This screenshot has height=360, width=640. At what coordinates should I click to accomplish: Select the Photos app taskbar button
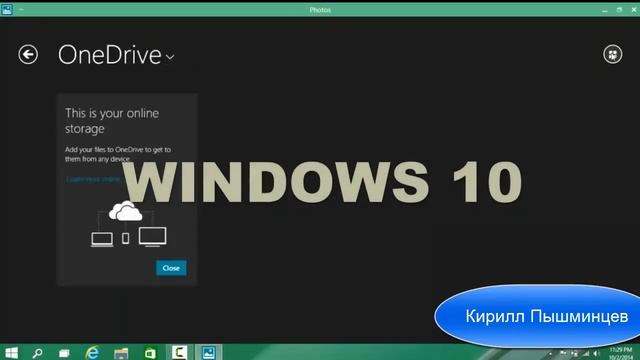[x=209, y=352]
